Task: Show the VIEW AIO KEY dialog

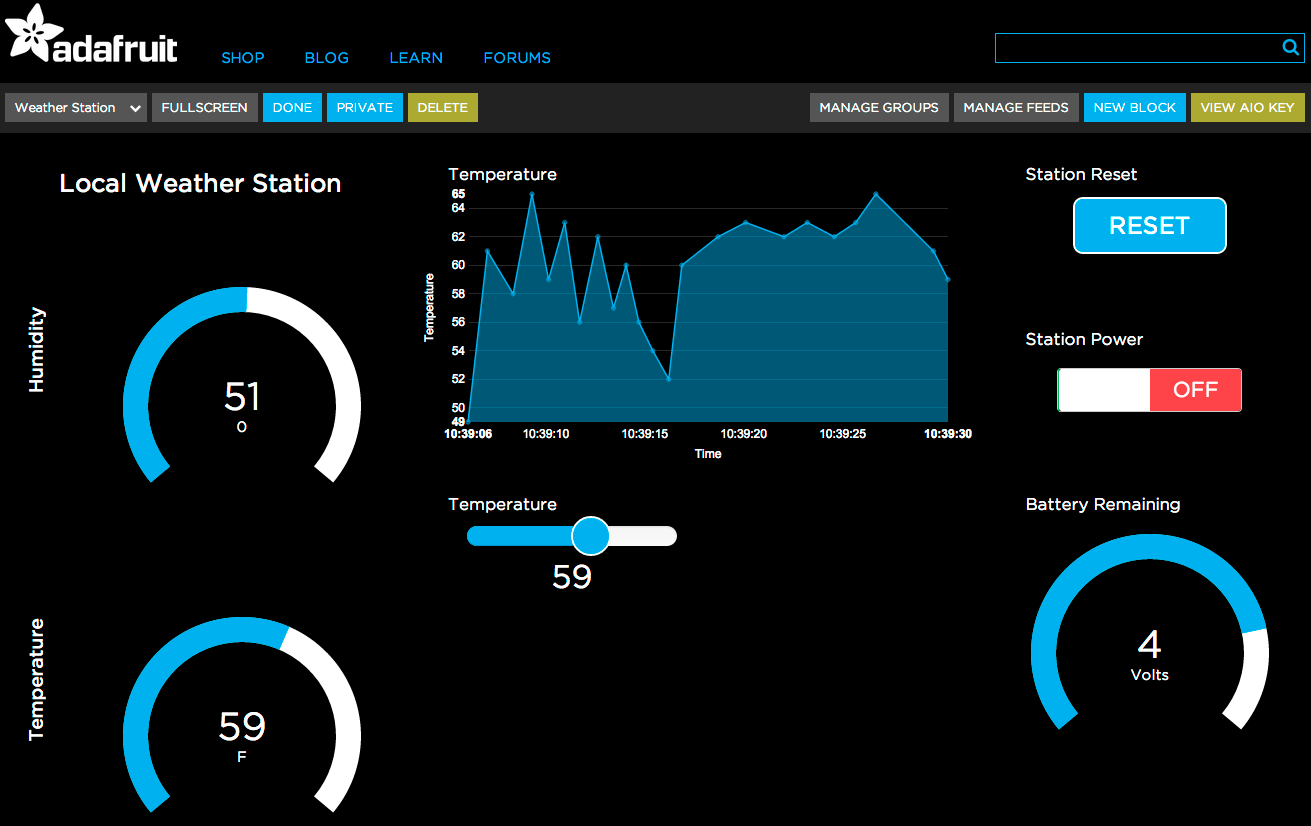Action: click(1247, 108)
